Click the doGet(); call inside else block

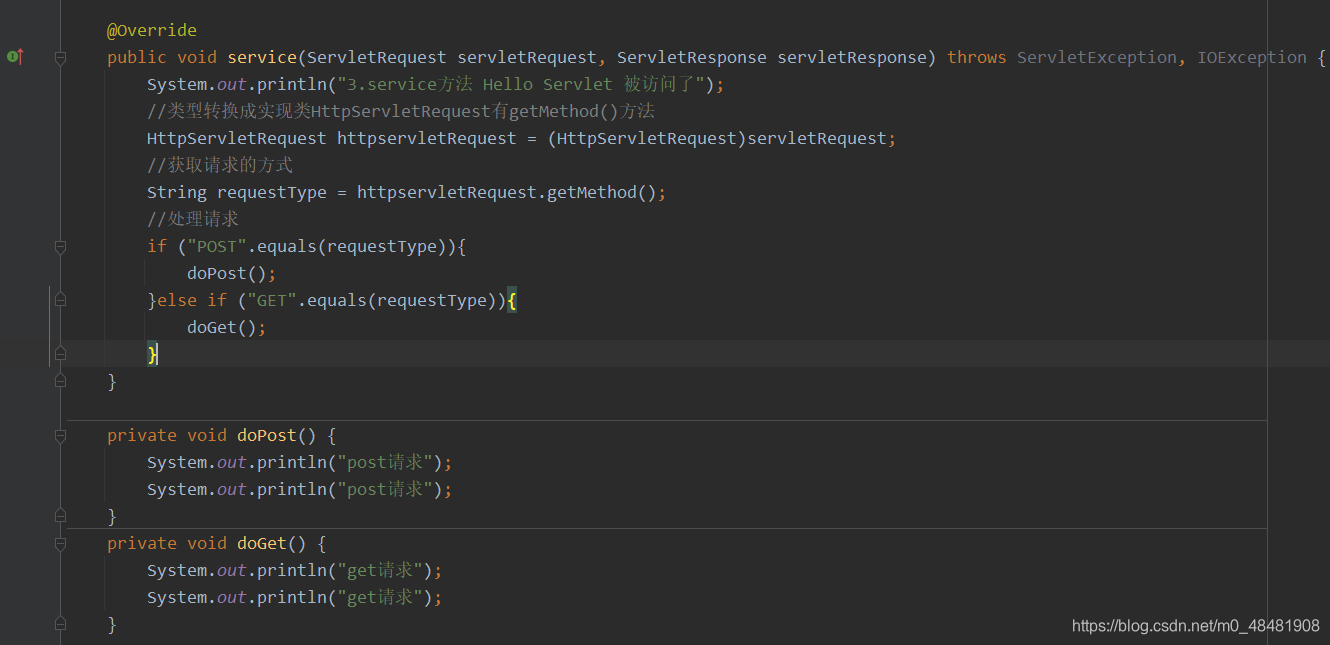227,327
